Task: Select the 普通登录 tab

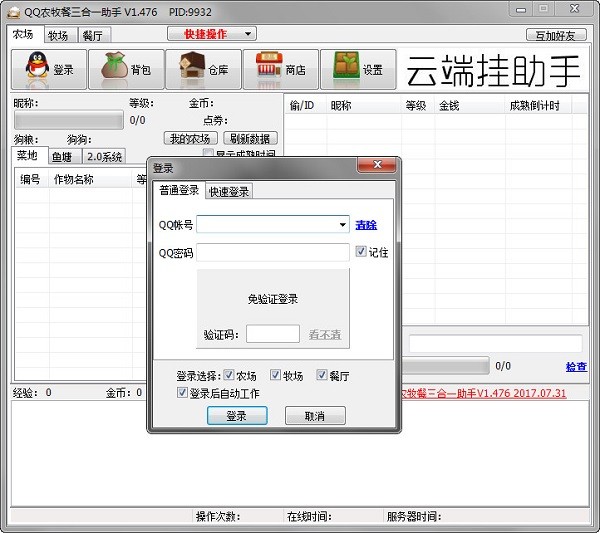Action: click(179, 190)
